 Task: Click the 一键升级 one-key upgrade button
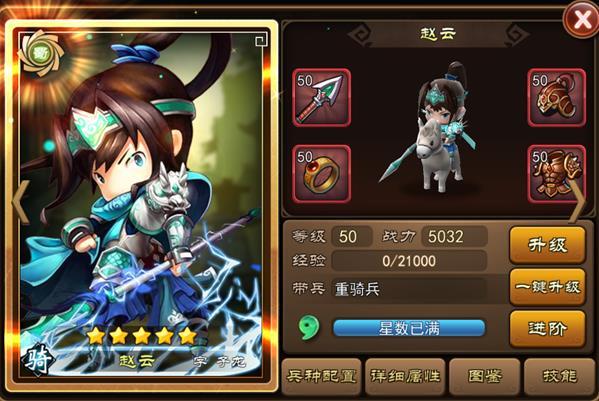point(547,286)
